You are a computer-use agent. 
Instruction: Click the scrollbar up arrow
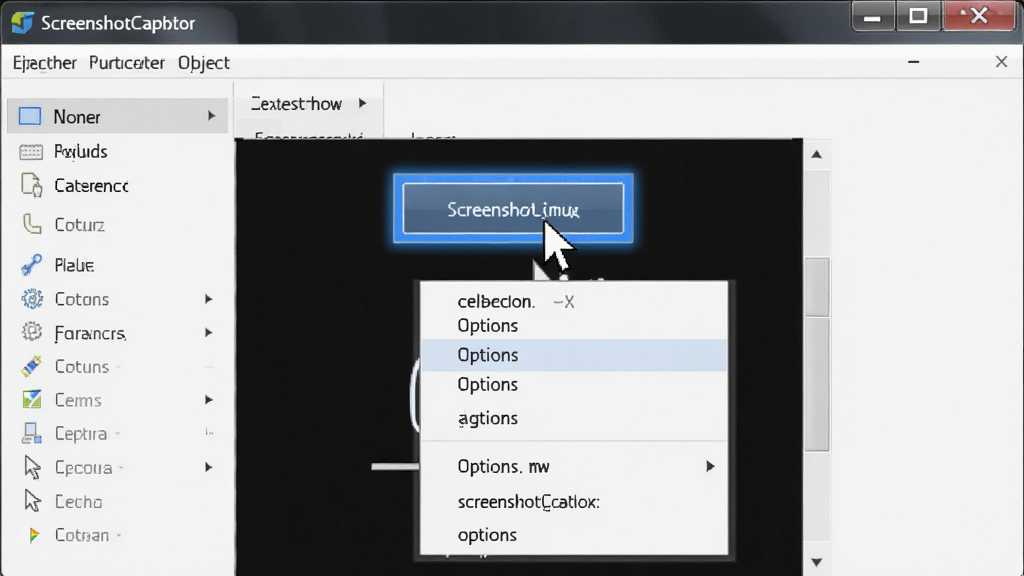(x=816, y=155)
